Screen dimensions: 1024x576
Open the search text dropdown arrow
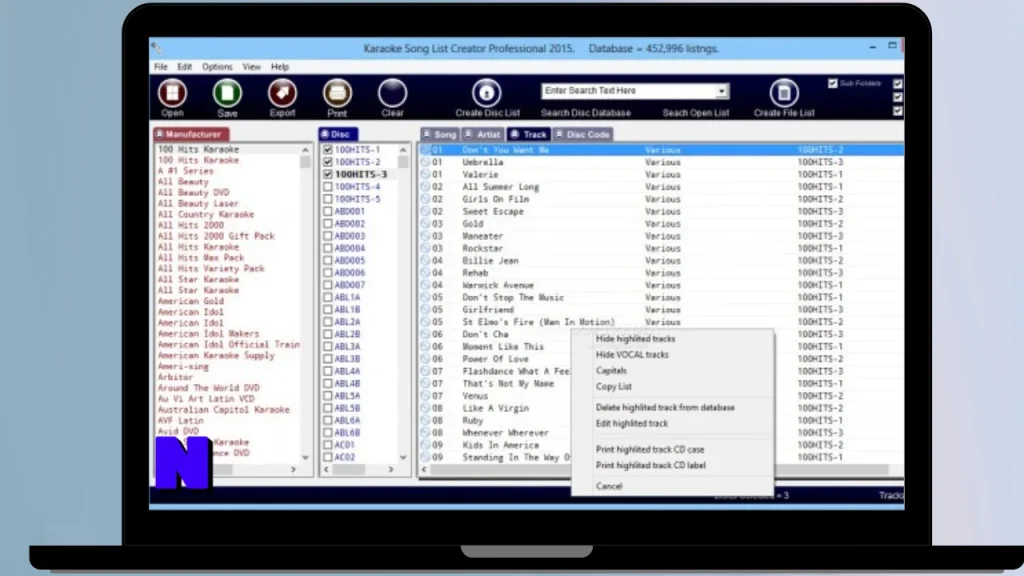722,91
